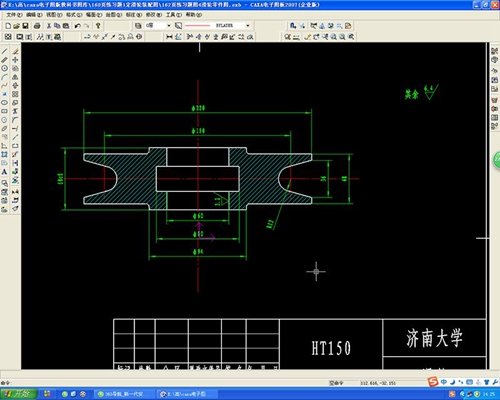This screenshot has height=400, width=500.
Task: Click the Help question mark icon
Action: click(98, 26)
